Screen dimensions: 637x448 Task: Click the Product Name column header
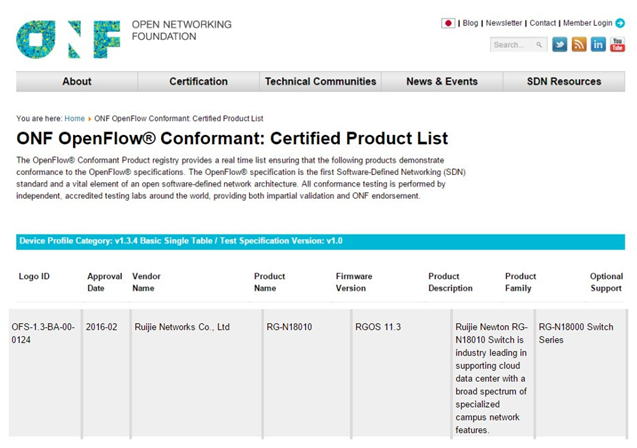(x=269, y=282)
